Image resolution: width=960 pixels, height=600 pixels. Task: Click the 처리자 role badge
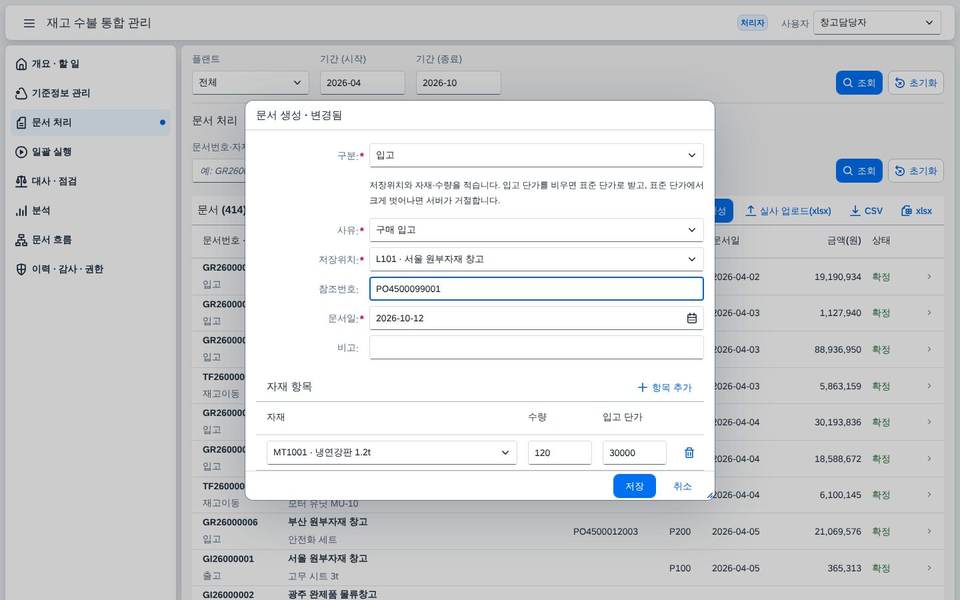(x=752, y=23)
